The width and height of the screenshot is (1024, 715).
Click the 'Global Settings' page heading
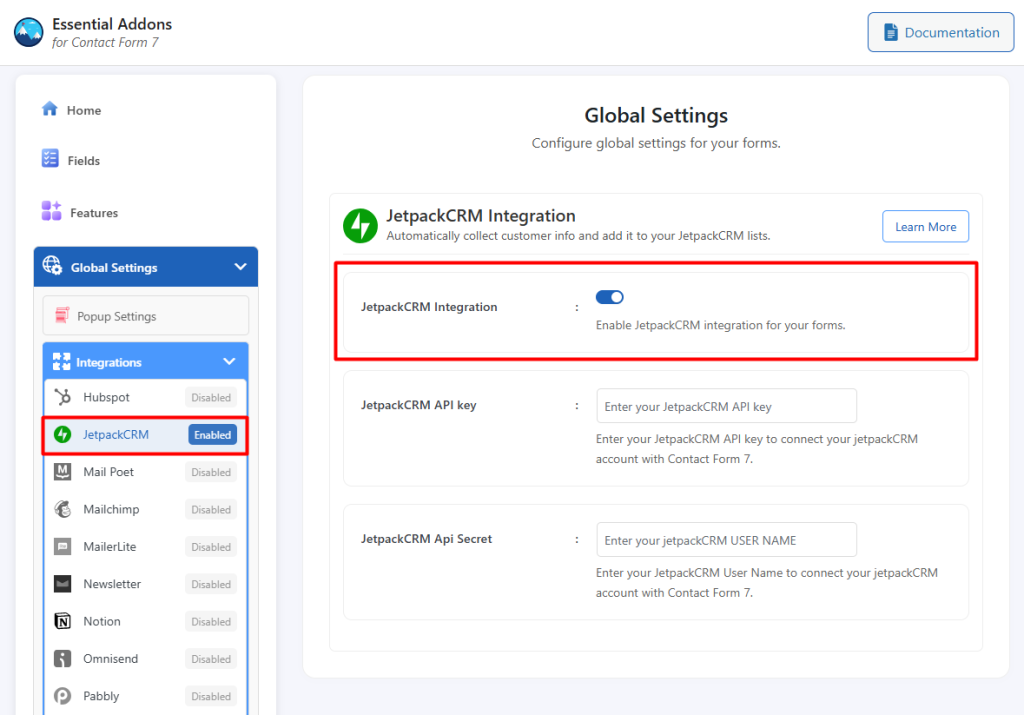pos(656,116)
